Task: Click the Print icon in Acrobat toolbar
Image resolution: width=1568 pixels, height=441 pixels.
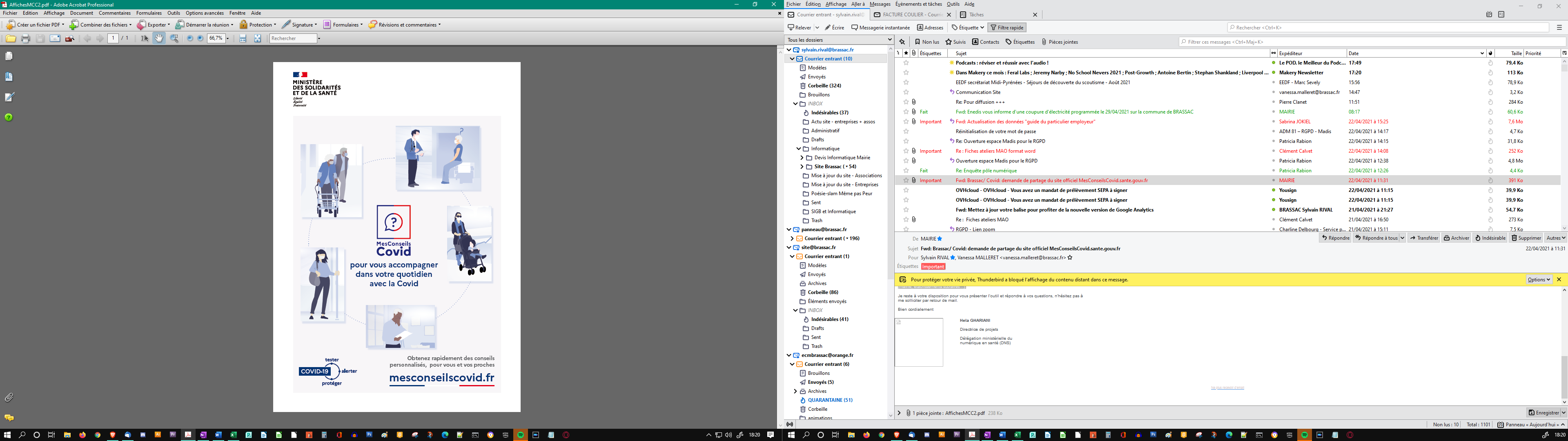Action: pos(26,38)
